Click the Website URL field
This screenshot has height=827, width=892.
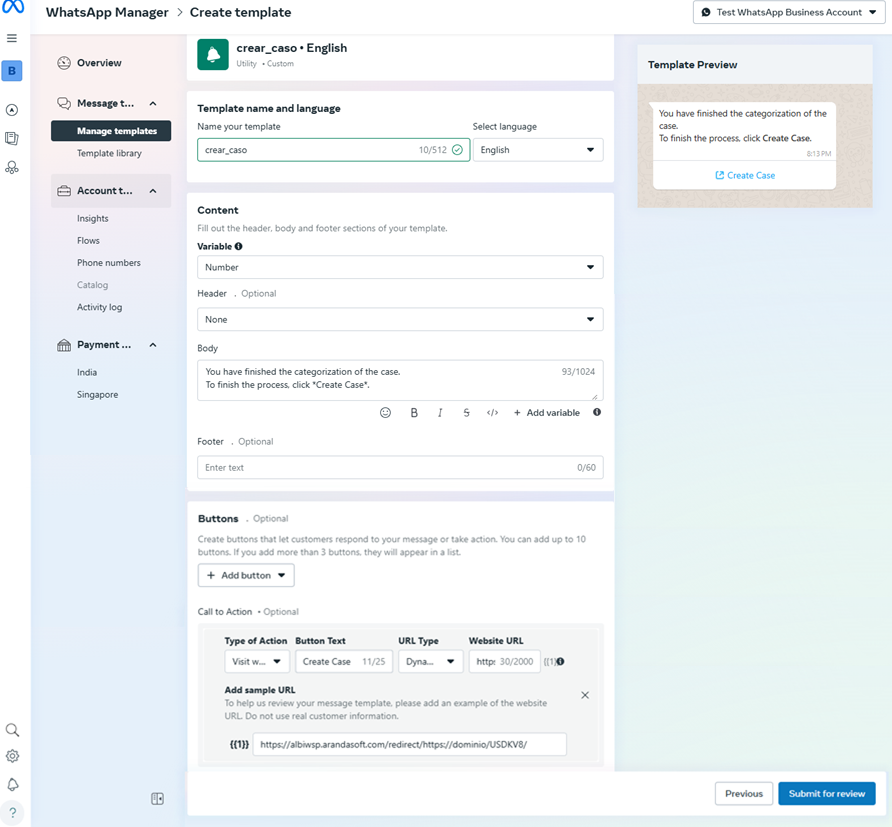(x=504, y=661)
